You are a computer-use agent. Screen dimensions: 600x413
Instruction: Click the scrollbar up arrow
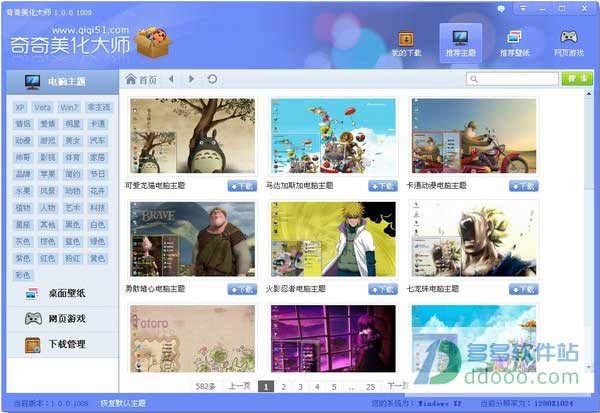point(589,94)
